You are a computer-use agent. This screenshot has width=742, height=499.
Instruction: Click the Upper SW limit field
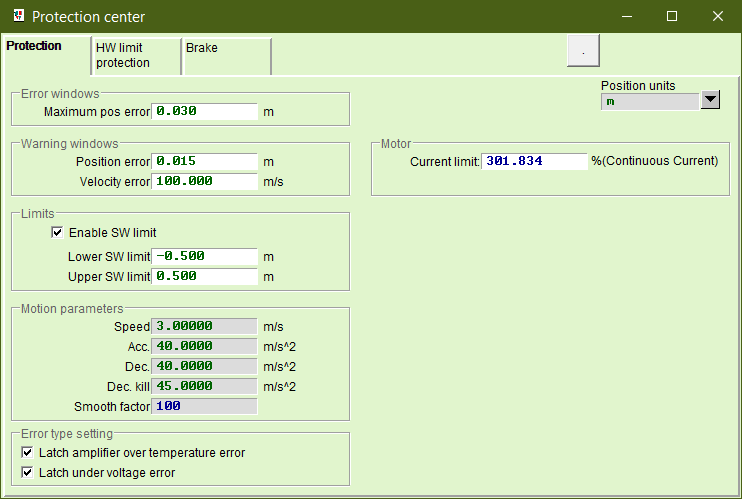pyautogui.click(x=204, y=277)
